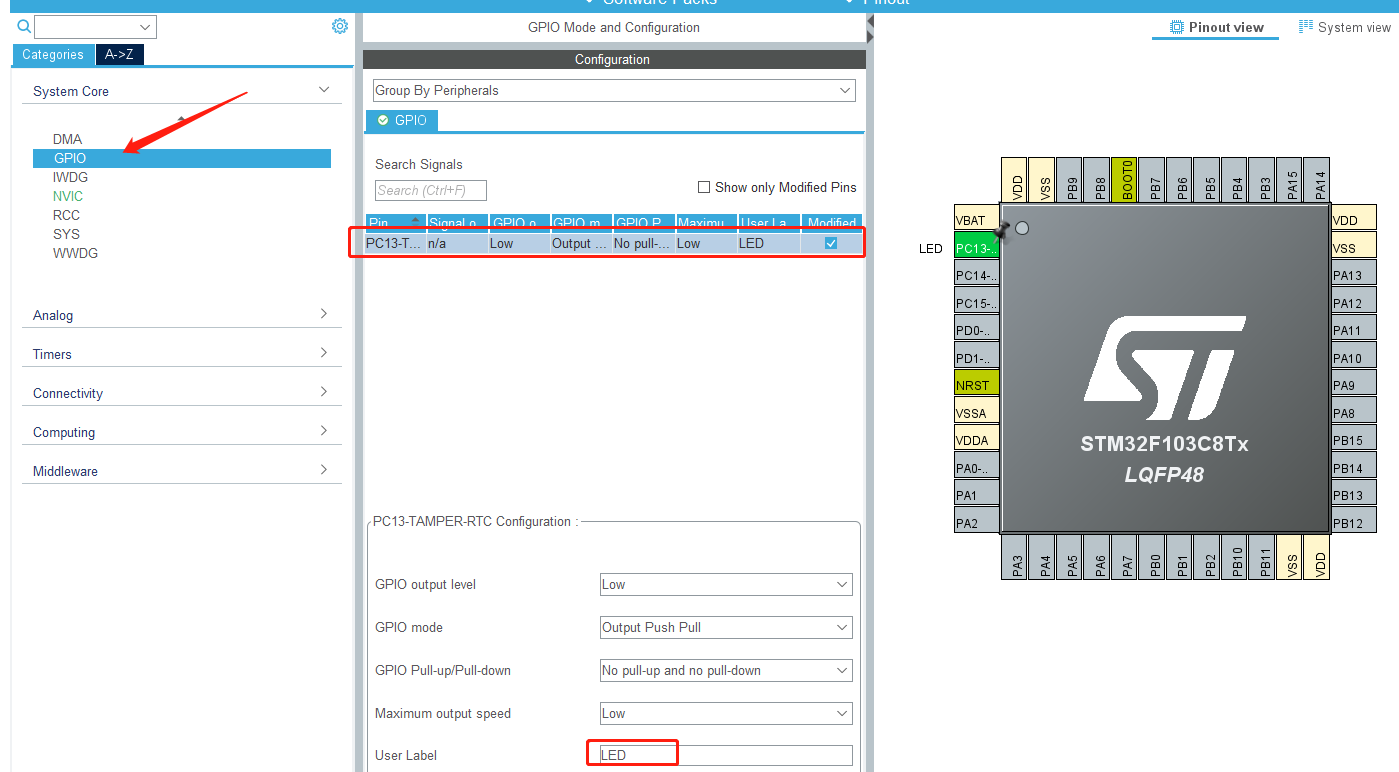
Task: Enable Show only Modified Pins checkbox
Action: click(x=704, y=187)
